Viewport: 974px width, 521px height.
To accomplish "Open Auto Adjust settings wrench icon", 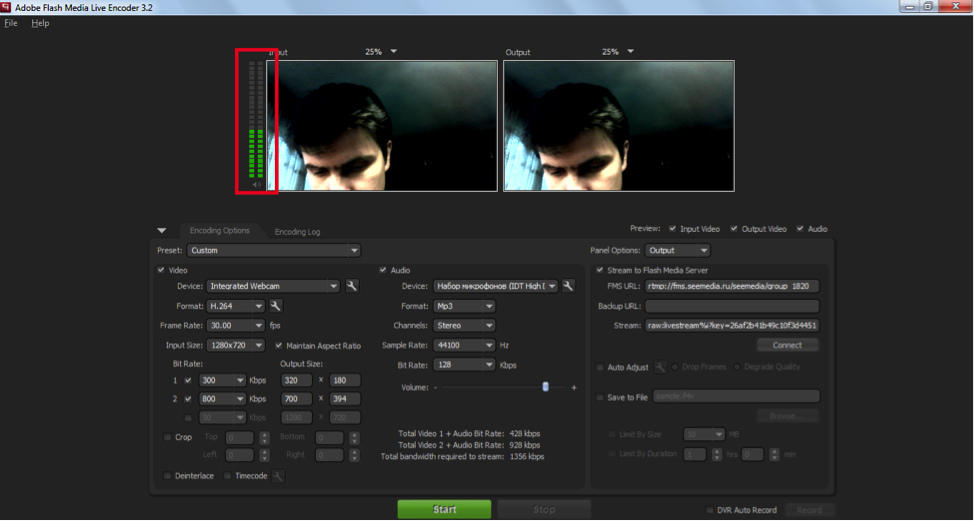I will pos(660,367).
